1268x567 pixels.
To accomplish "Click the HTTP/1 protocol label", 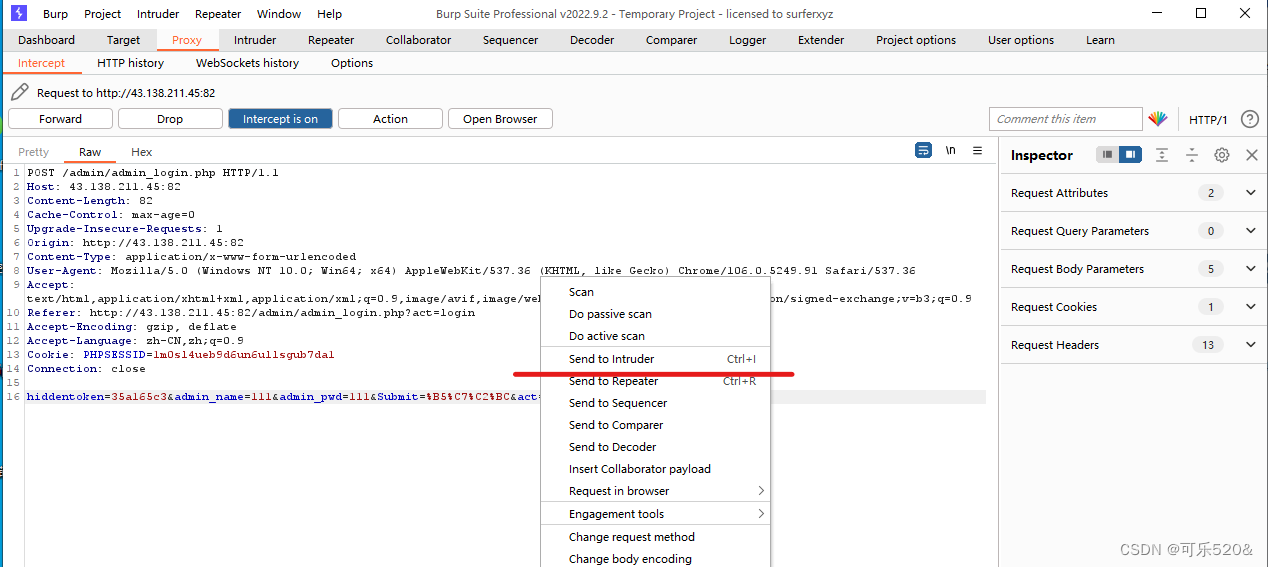I will (x=1208, y=120).
